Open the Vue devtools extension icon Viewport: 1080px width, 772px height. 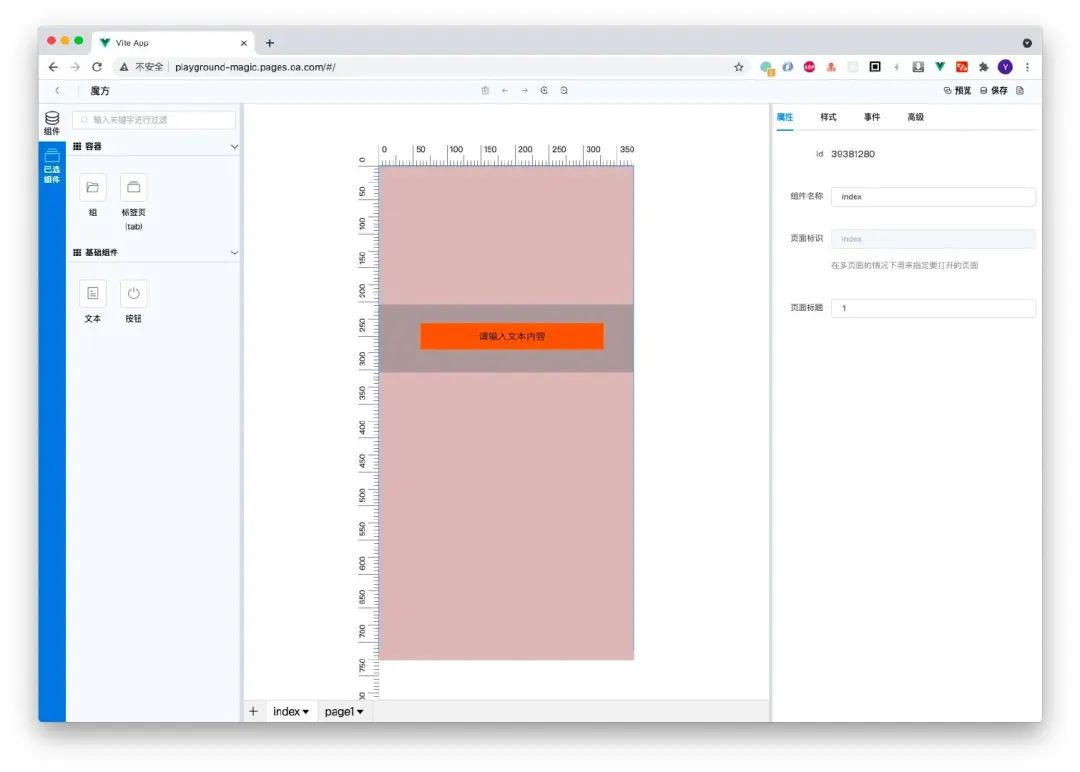pos(939,67)
